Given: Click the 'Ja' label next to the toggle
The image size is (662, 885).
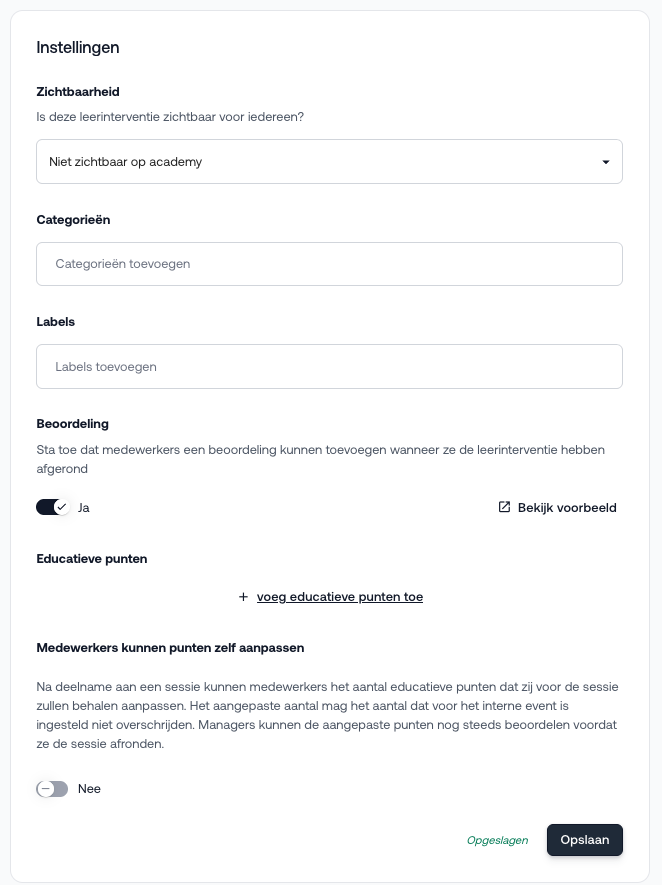Looking at the screenshot, I should click(x=84, y=508).
